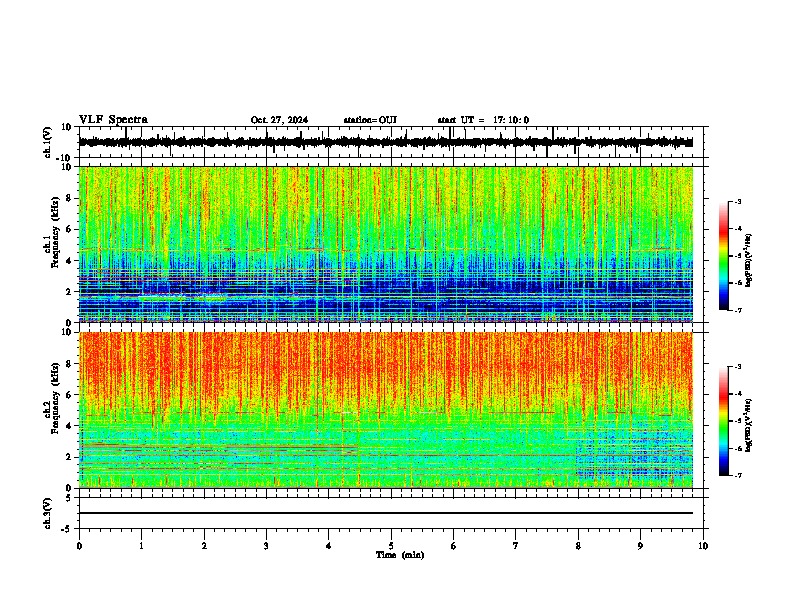Select the date 'Oct. 27, 2024'
792x612 pixels.
click(279, 120)
